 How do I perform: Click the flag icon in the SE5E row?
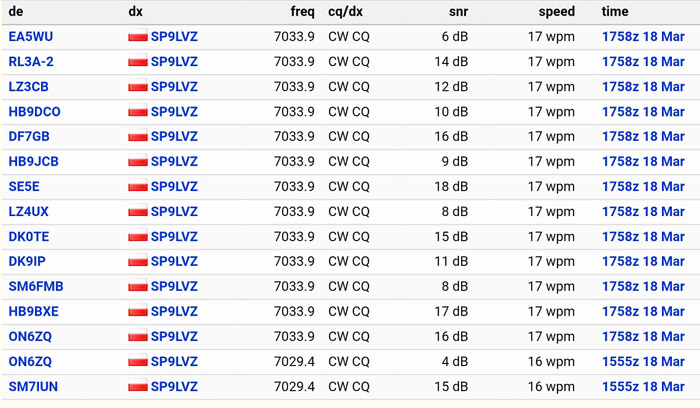(x=138, y=187)
